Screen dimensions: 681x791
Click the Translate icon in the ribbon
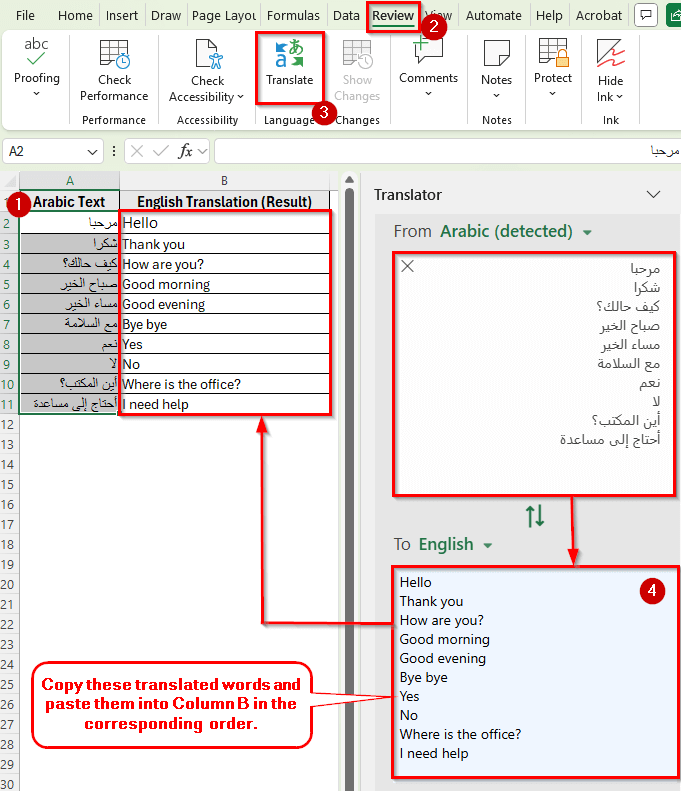(x=289, y=56)
